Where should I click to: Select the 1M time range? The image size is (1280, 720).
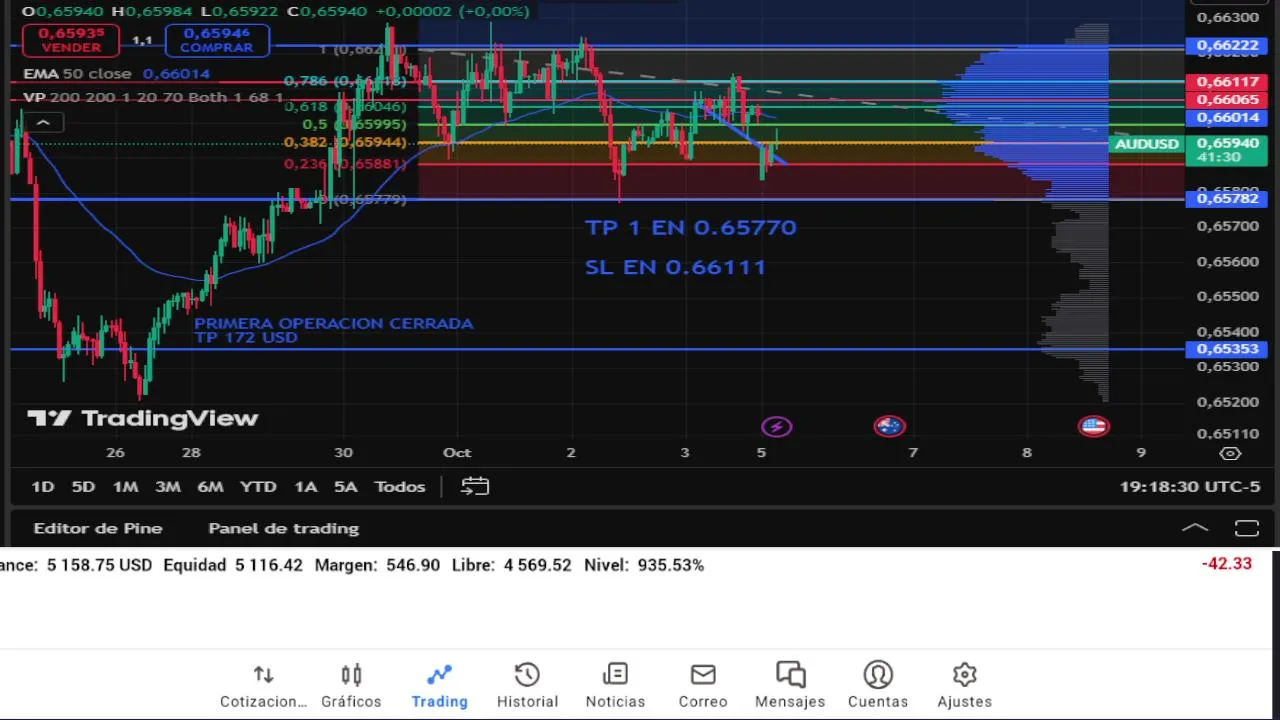125,487
